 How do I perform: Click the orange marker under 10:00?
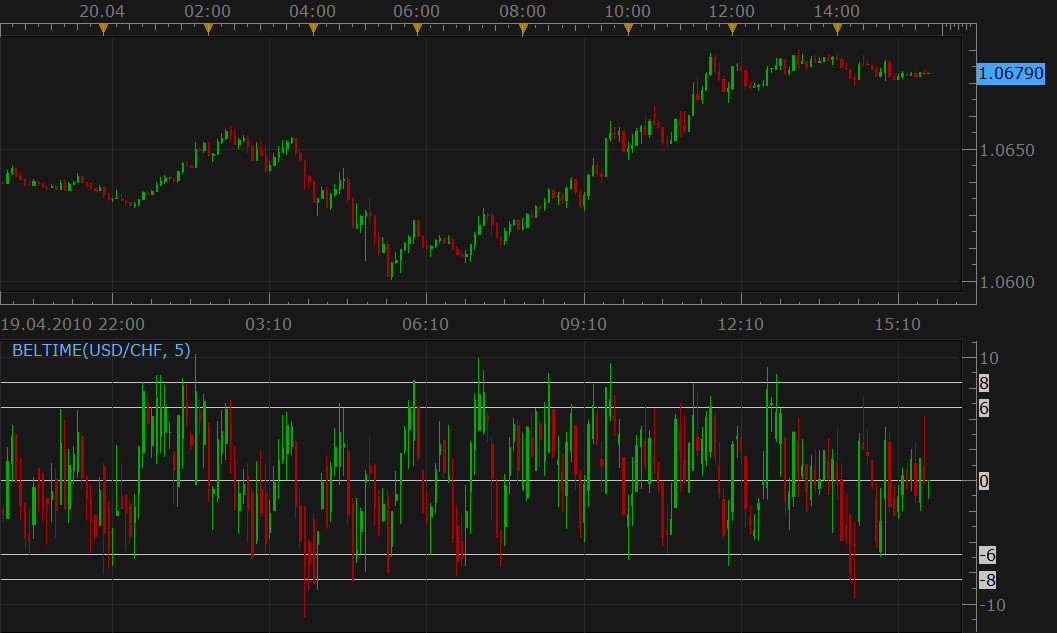628,29
